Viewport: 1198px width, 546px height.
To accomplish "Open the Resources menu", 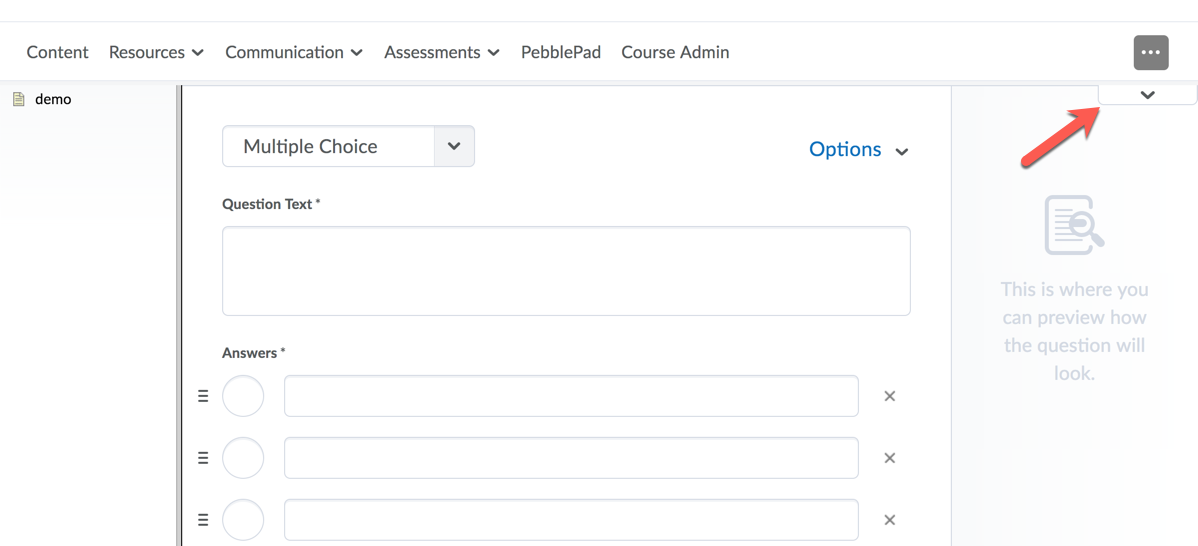I will [156, 52].
